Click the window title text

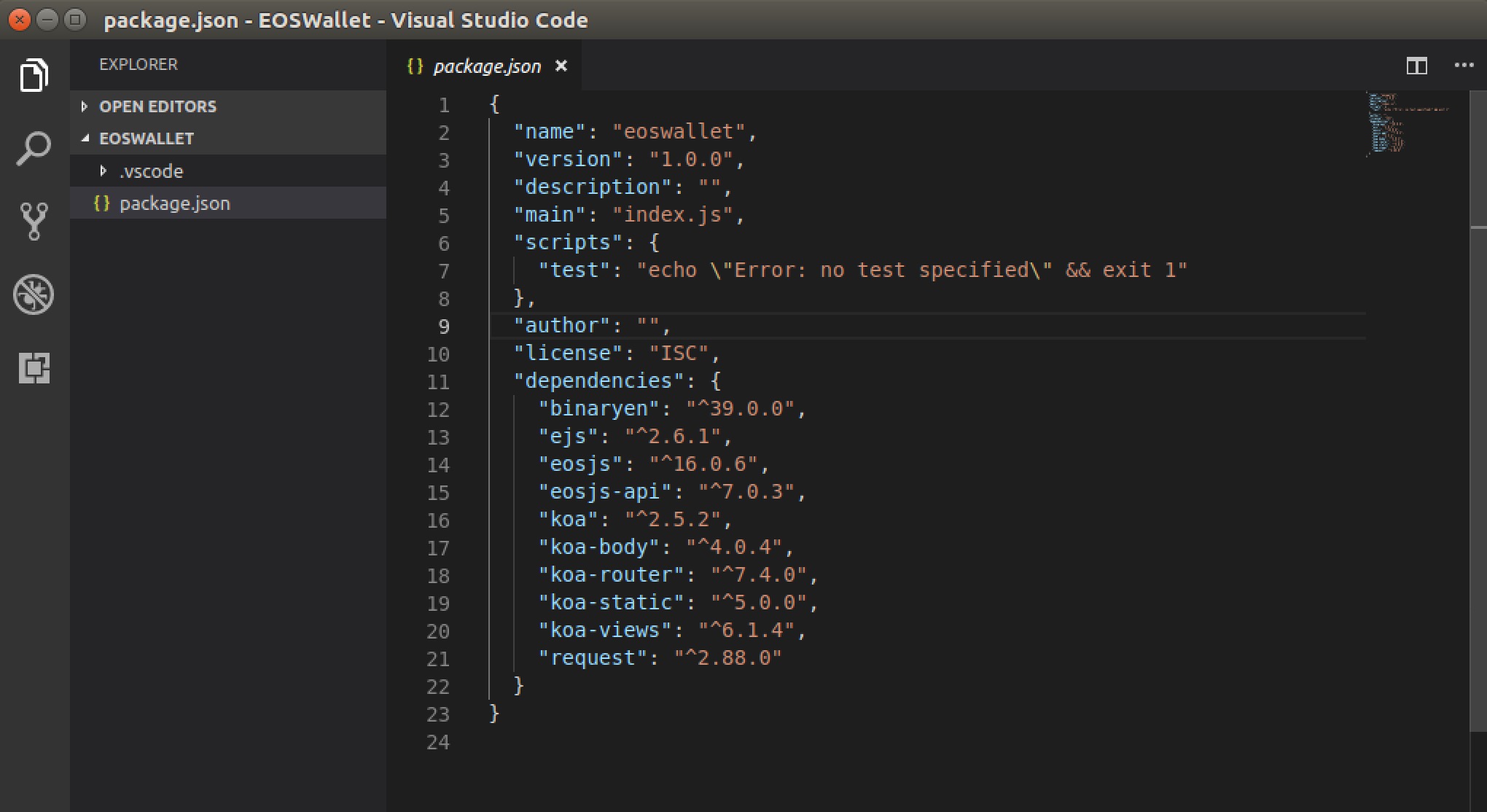(x=346, y=20)
